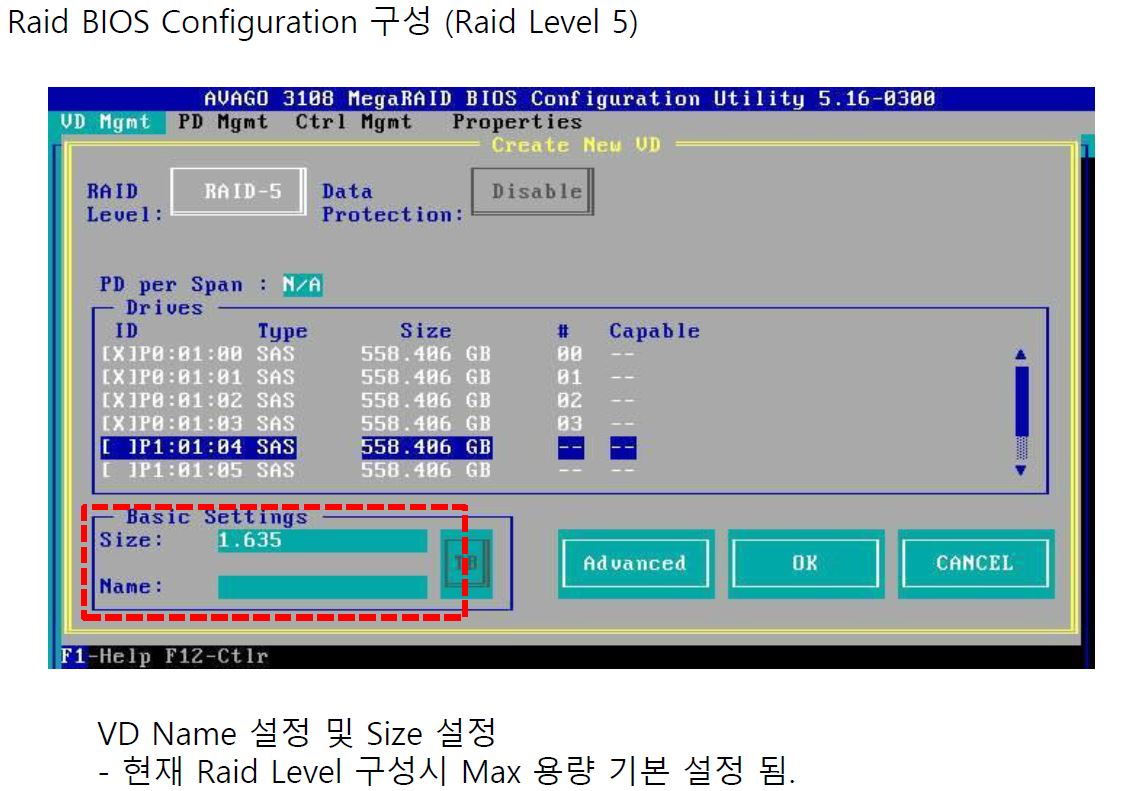Click the drives list scrollbar thumb

click(1020, 400)
